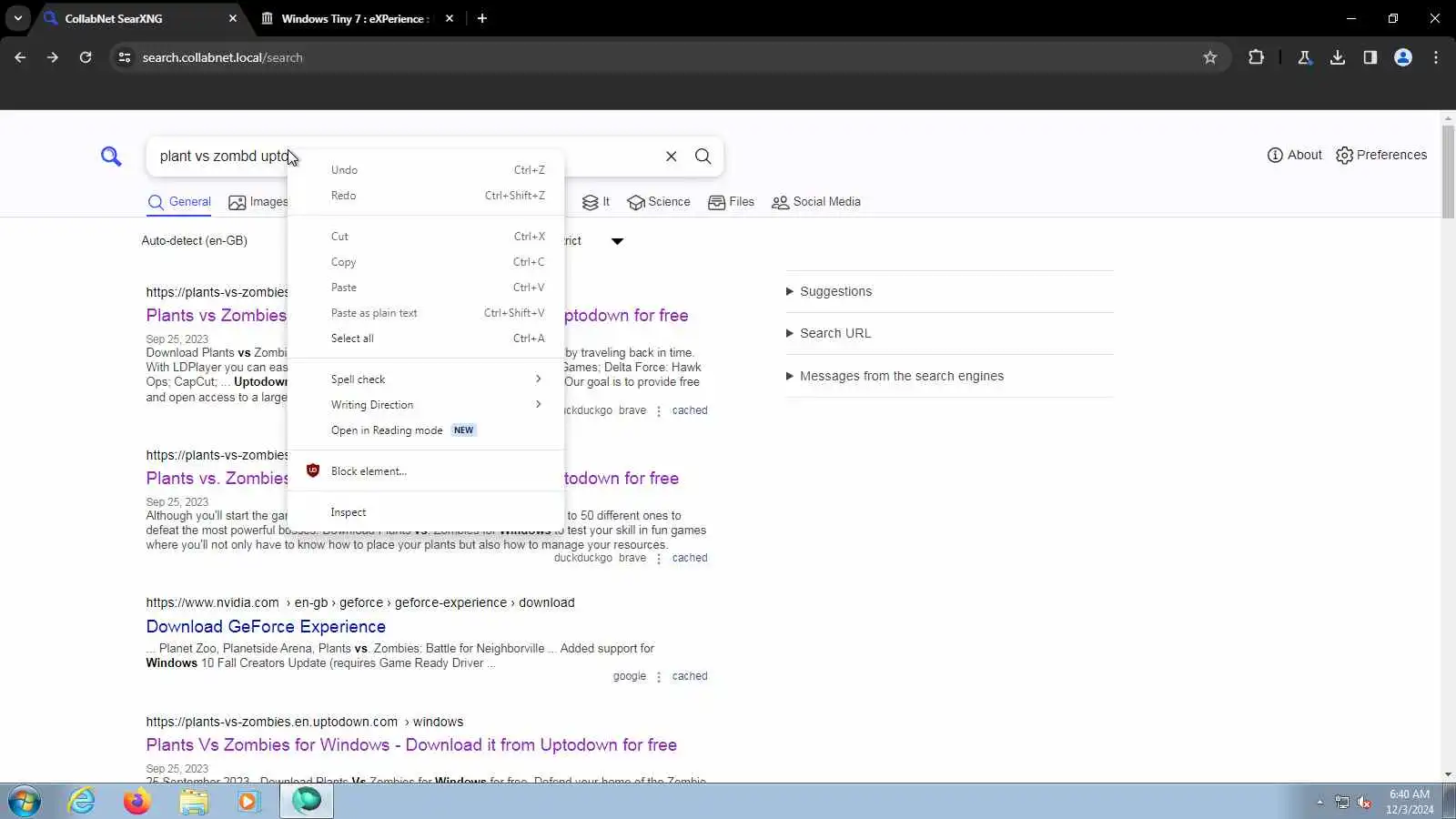
Task: Launch Internet Explorer from the taskbar
Action: [82, 802]
